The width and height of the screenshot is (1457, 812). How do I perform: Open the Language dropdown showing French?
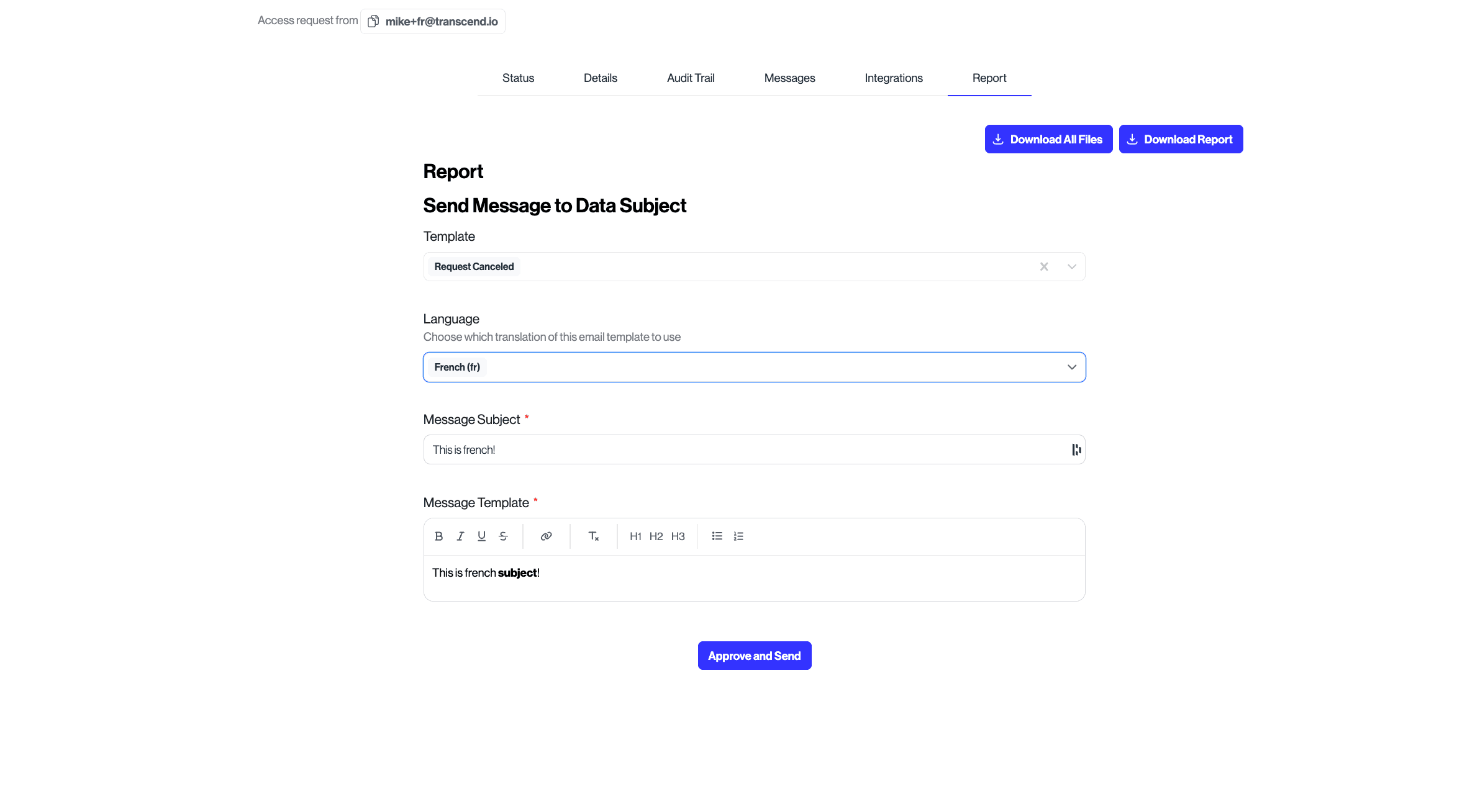(x=754, y=368)
